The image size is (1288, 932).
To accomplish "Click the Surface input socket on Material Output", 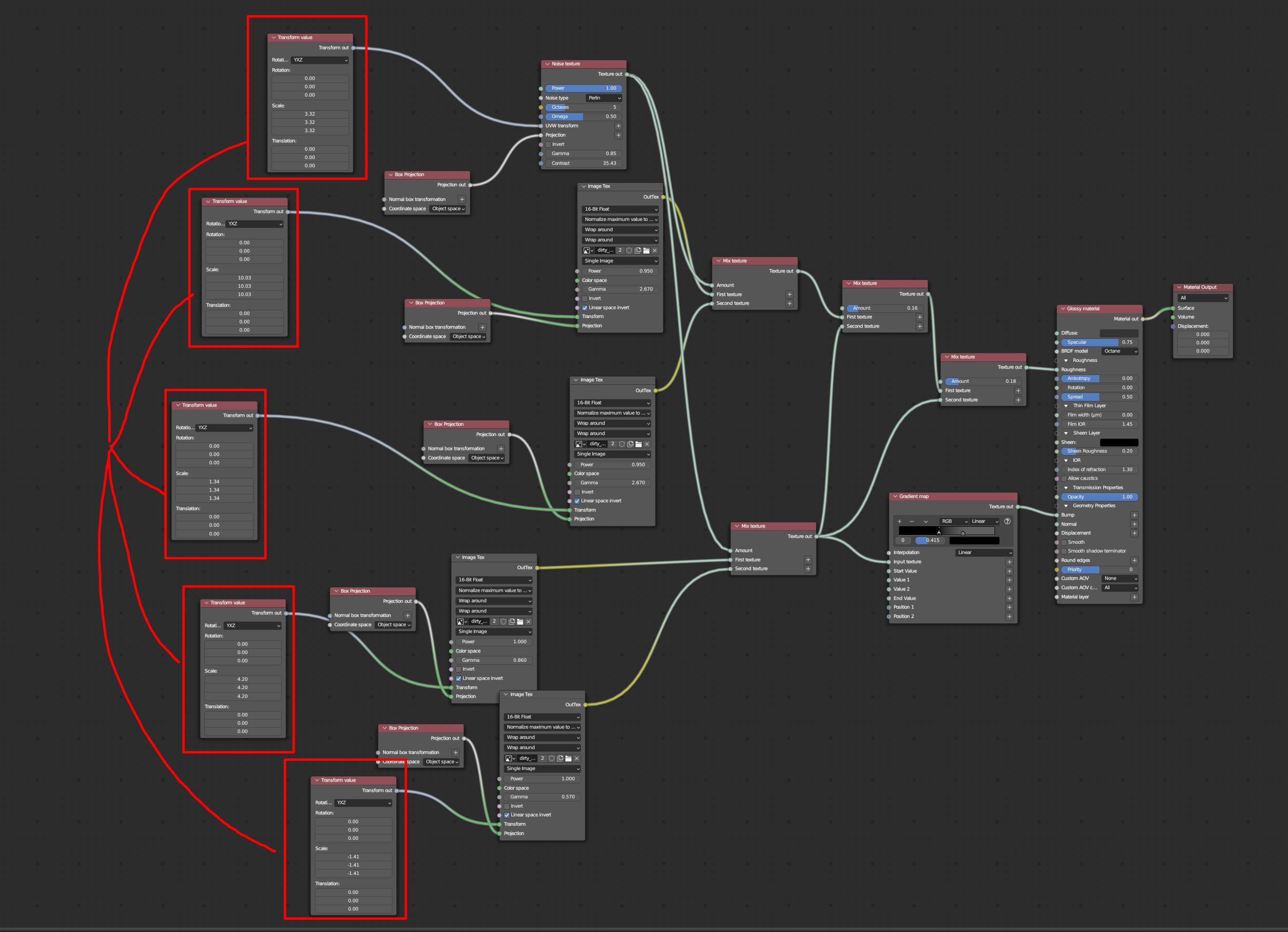I will pyautogui.click(x=1173, y=309).
